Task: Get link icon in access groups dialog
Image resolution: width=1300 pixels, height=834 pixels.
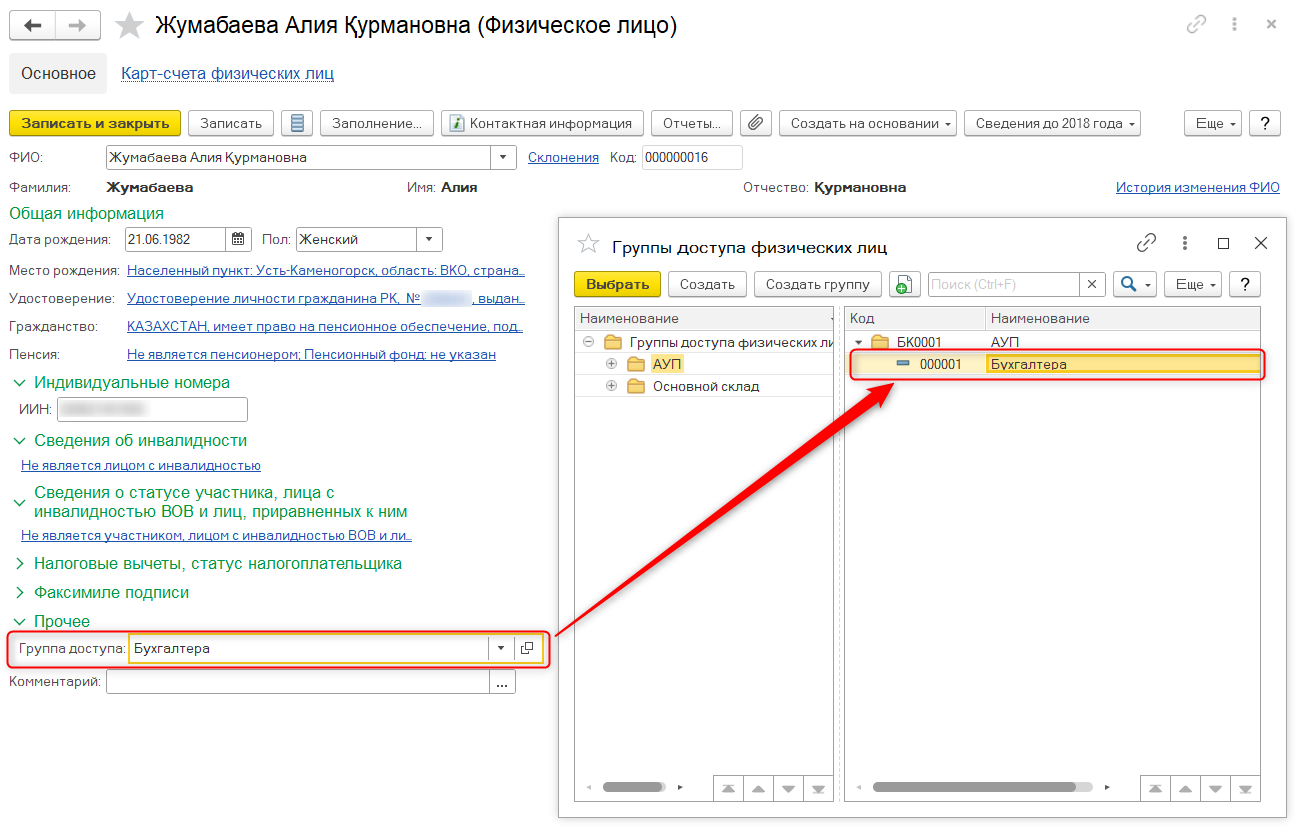Action: click(1146, 243)
